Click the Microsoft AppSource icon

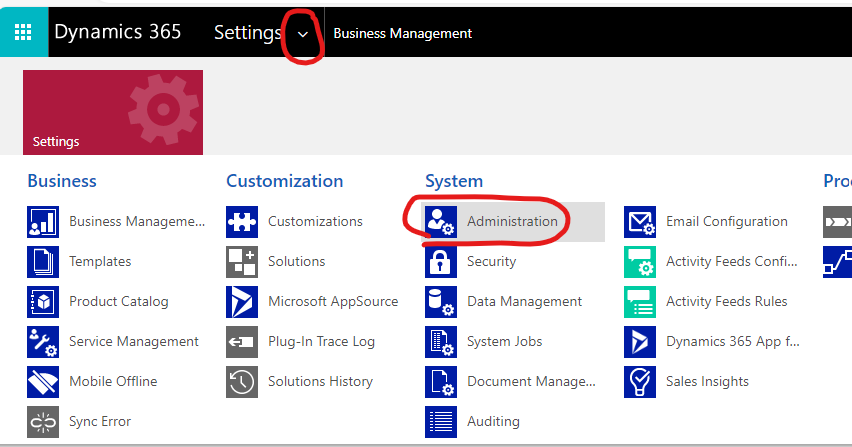click(242, 301)
